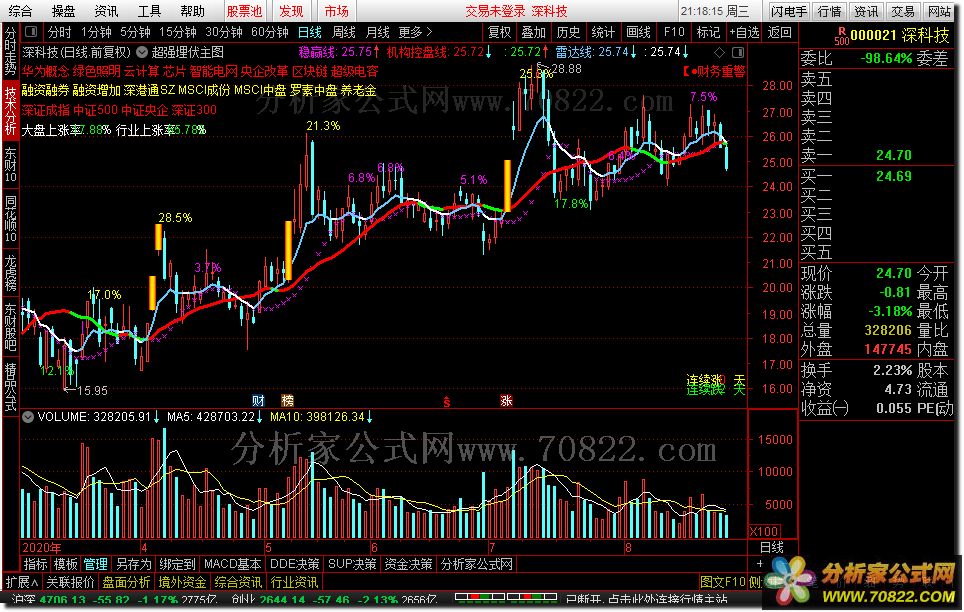Open the 同花顺10 sidebar tab

click(x=10, y=219)
